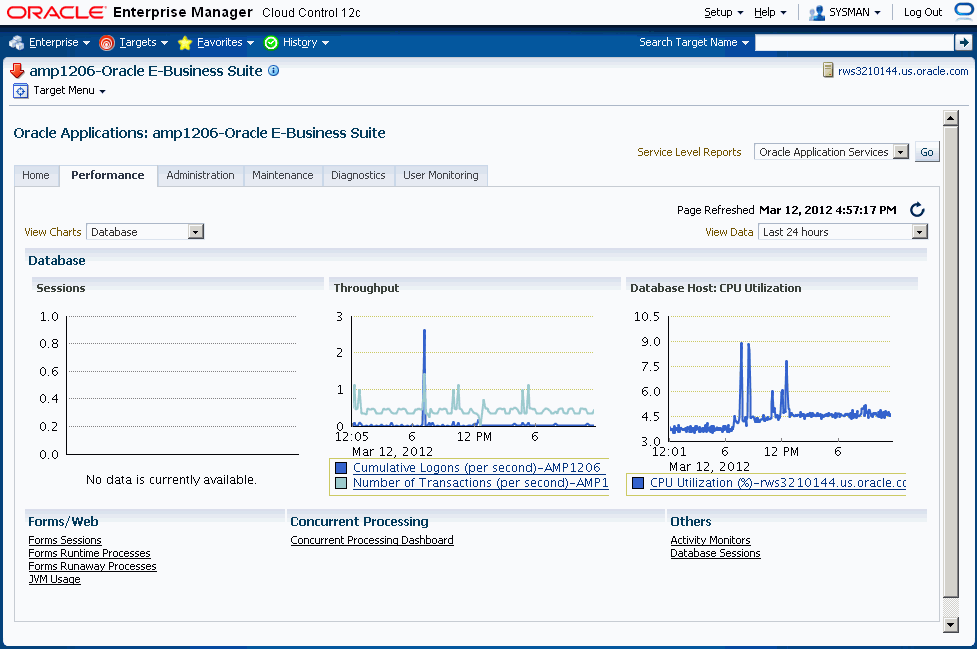Open Number of Transactions metric link
The width and height of the screenshot is (977, 649).
coord(480,483)
